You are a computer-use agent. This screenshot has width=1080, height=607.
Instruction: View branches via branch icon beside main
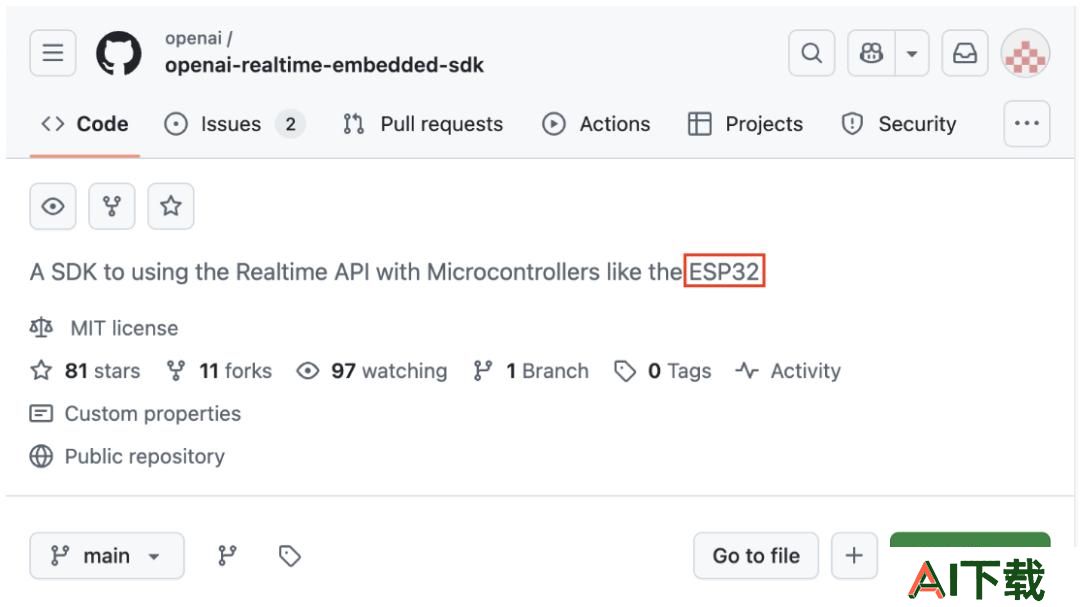point(227,555)
